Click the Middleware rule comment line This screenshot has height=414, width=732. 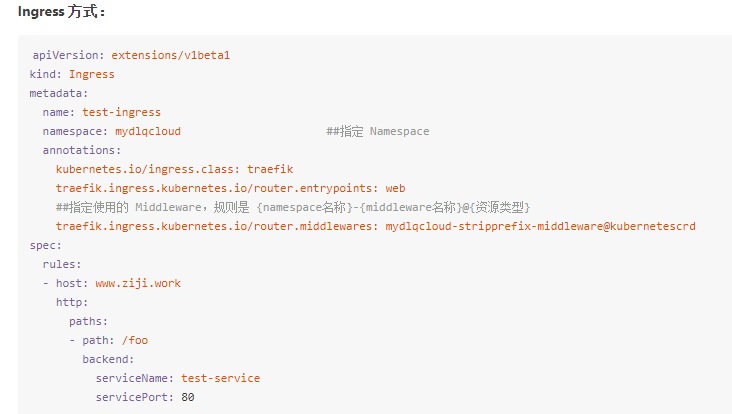(x=293, y=207)
